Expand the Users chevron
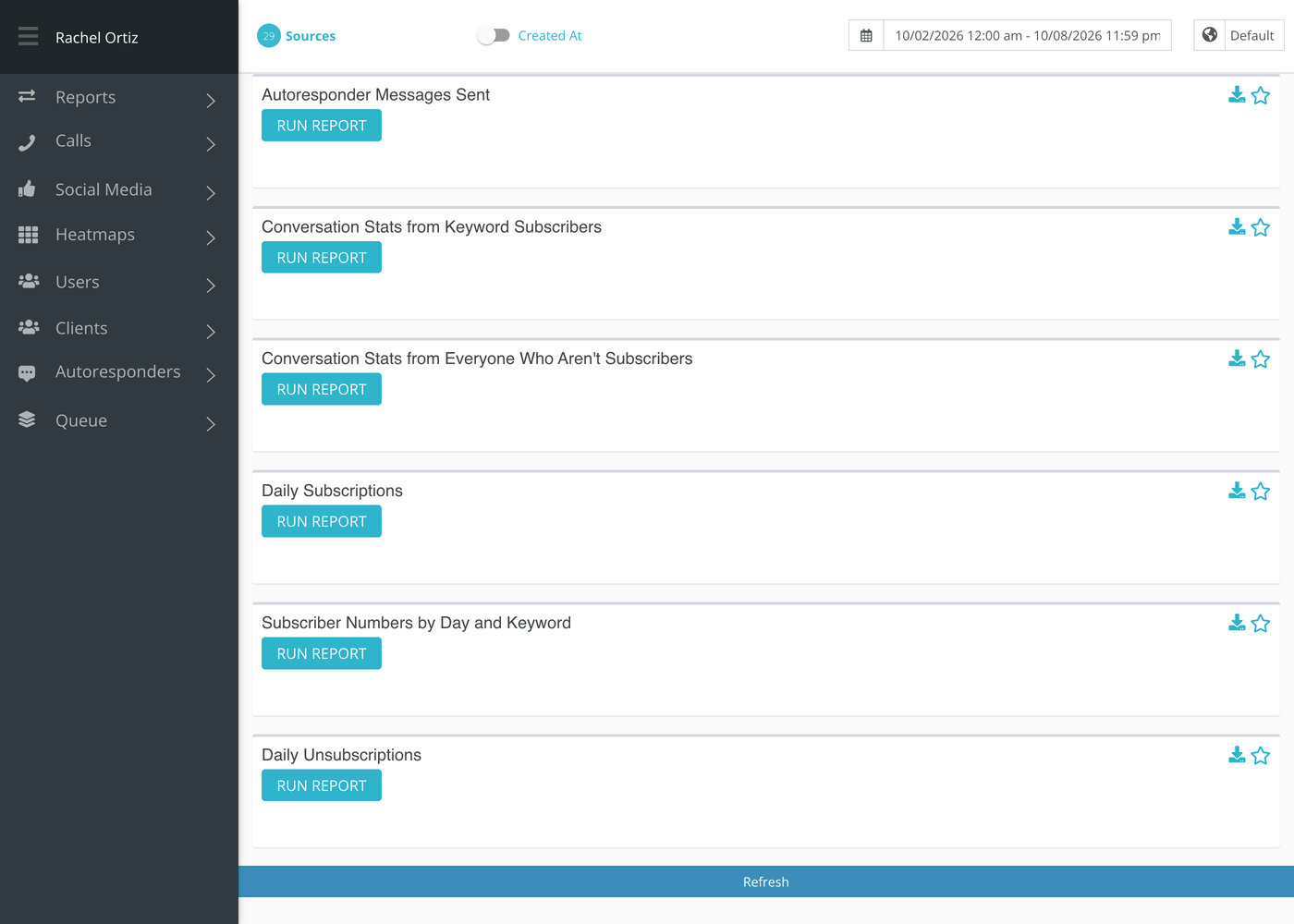1294x924 pixels. [211, 285]
